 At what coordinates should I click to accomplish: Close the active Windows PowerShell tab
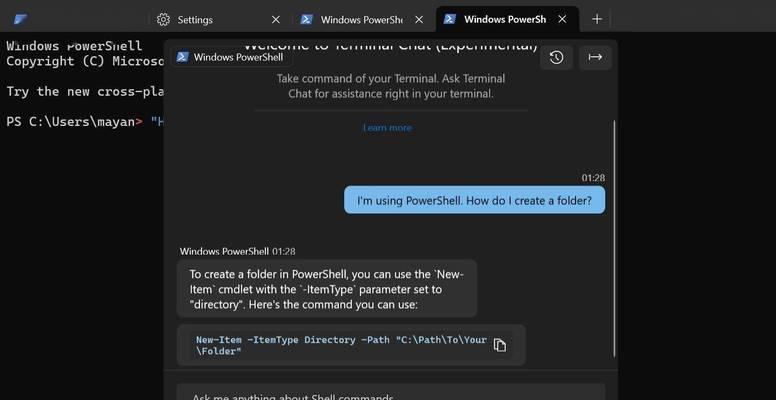click(562, 19)
